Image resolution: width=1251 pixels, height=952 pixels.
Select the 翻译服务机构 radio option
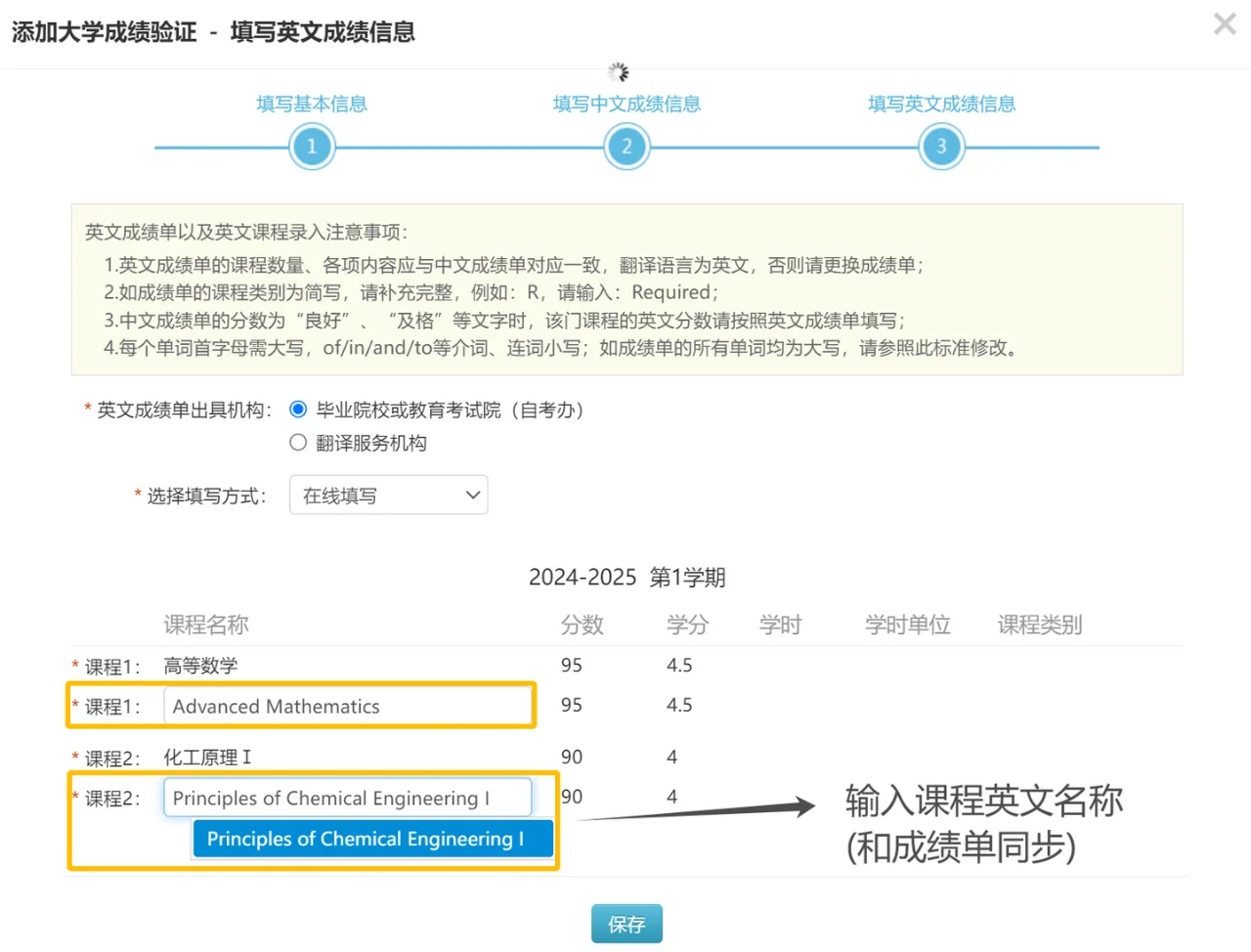tap(299, 443)
